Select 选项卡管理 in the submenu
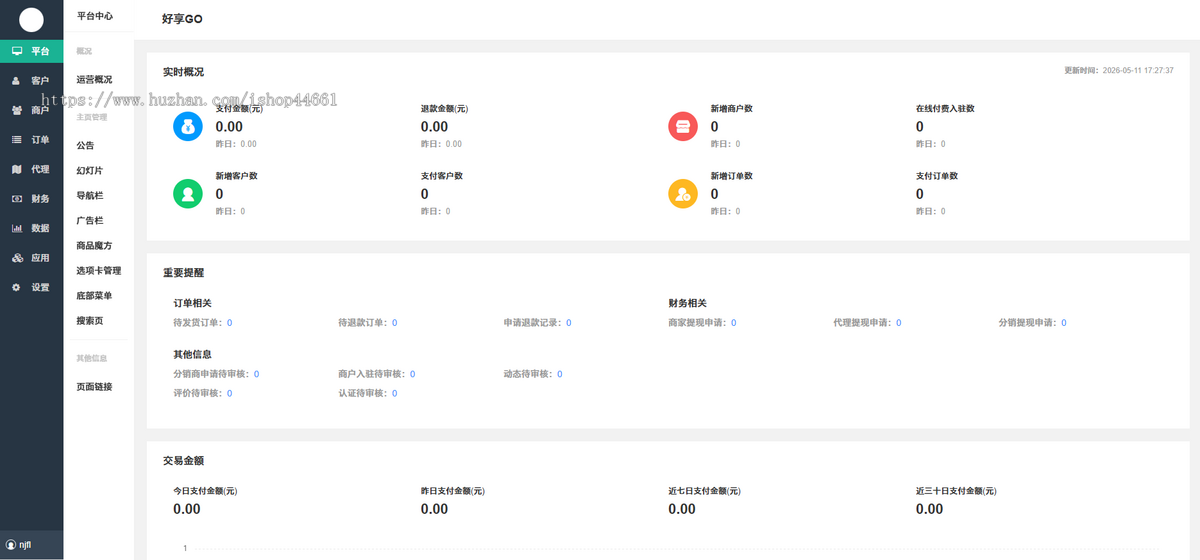Image resolution: width=1200 pixels, height=560 pixels. [99, 270]
